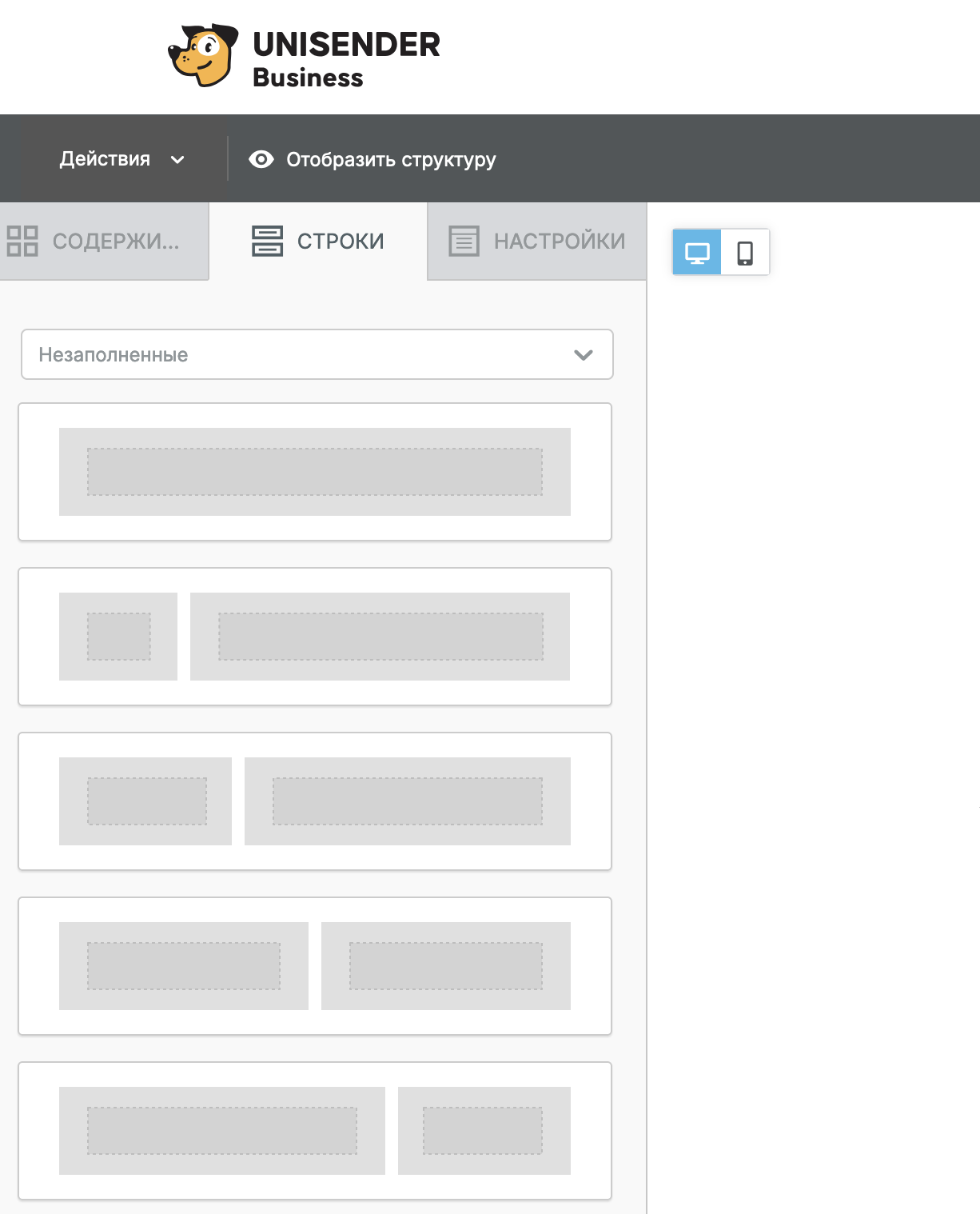Screen dimensions: 980x1214
Task: Click chevron arrow in Незаполненные selector
Action: pos(584,355)
